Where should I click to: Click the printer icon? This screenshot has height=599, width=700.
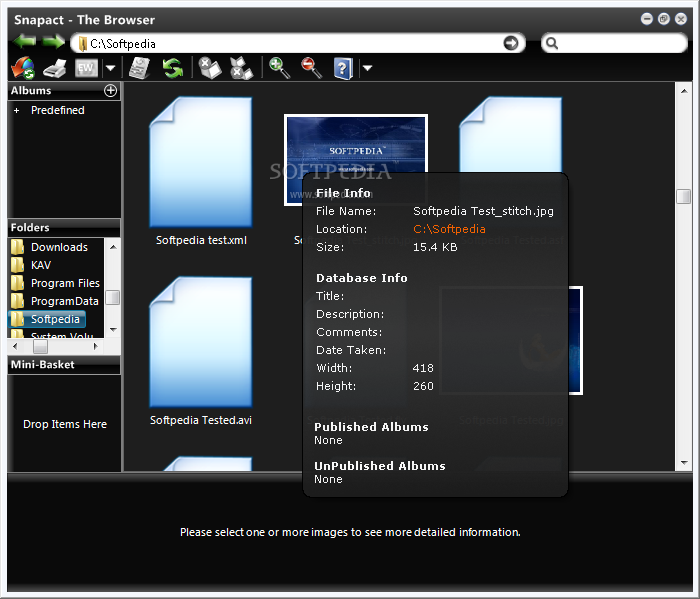[54, 69]
